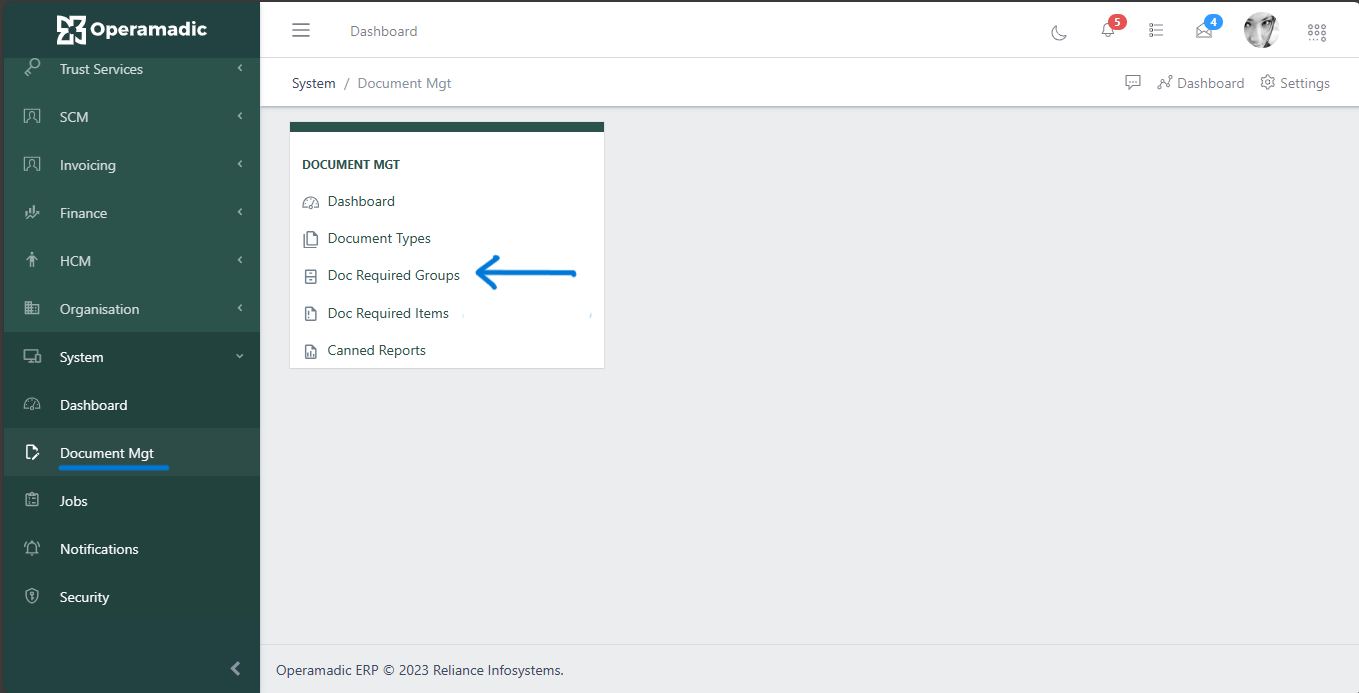Open the task list icon in header
Viewport: 1359px width, 693px height.
pos(1156,30)
